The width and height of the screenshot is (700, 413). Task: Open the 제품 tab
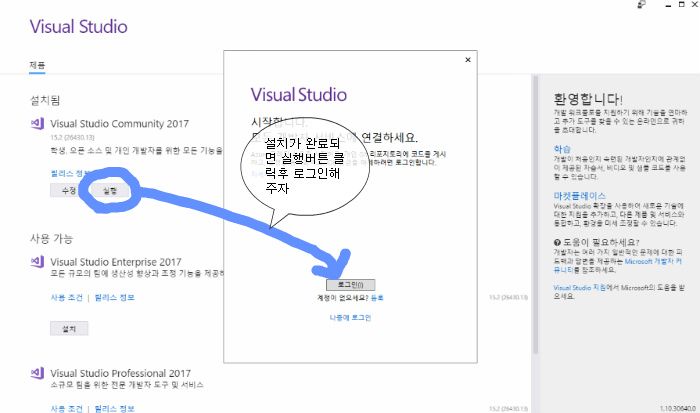click(x=37, y=65)
